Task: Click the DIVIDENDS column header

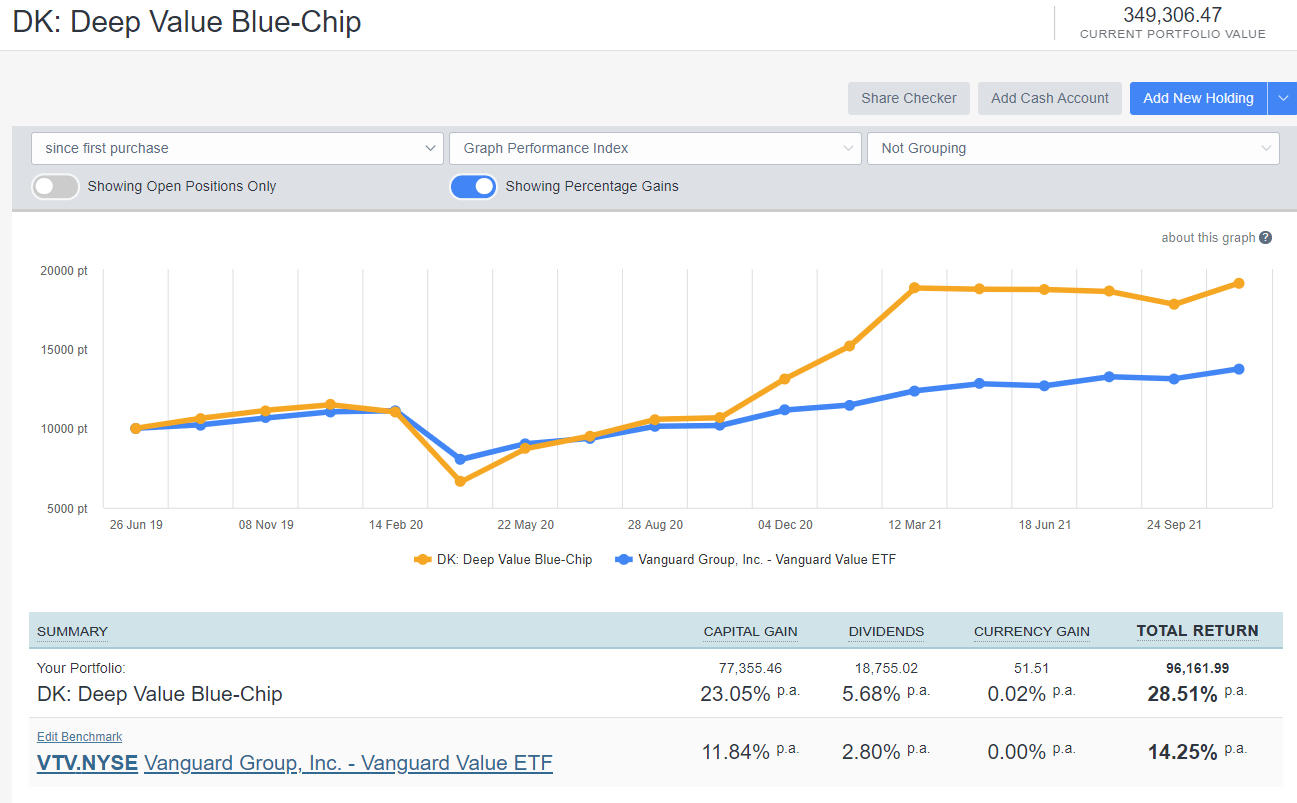Action: [x=886, y=631]
